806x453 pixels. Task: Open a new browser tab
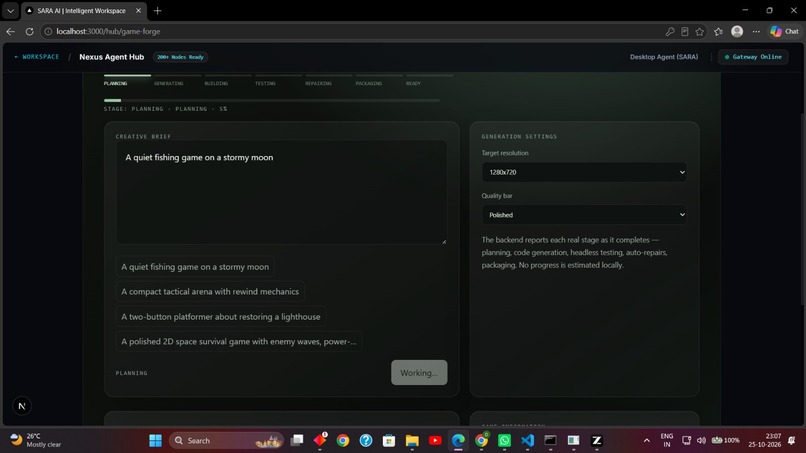click(157, 11)
